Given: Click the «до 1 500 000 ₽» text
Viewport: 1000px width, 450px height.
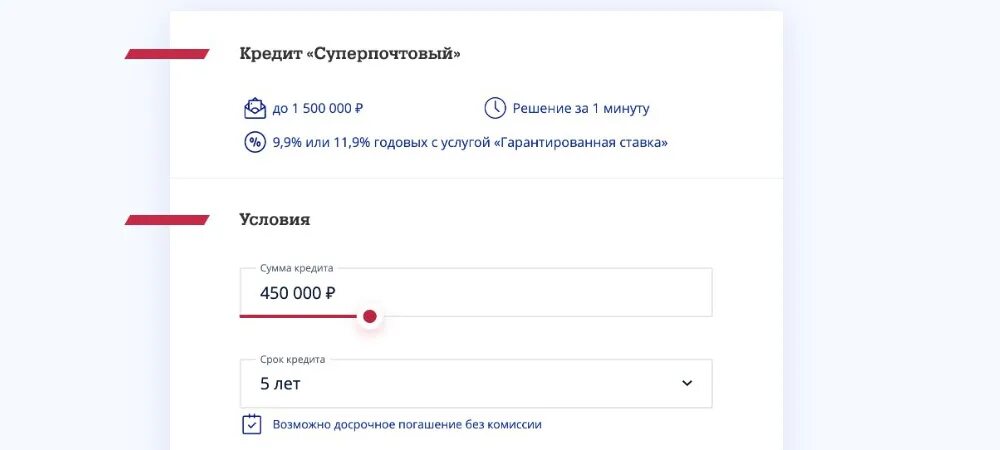Looking at the screenshot, I should click(x=320, y=109).
